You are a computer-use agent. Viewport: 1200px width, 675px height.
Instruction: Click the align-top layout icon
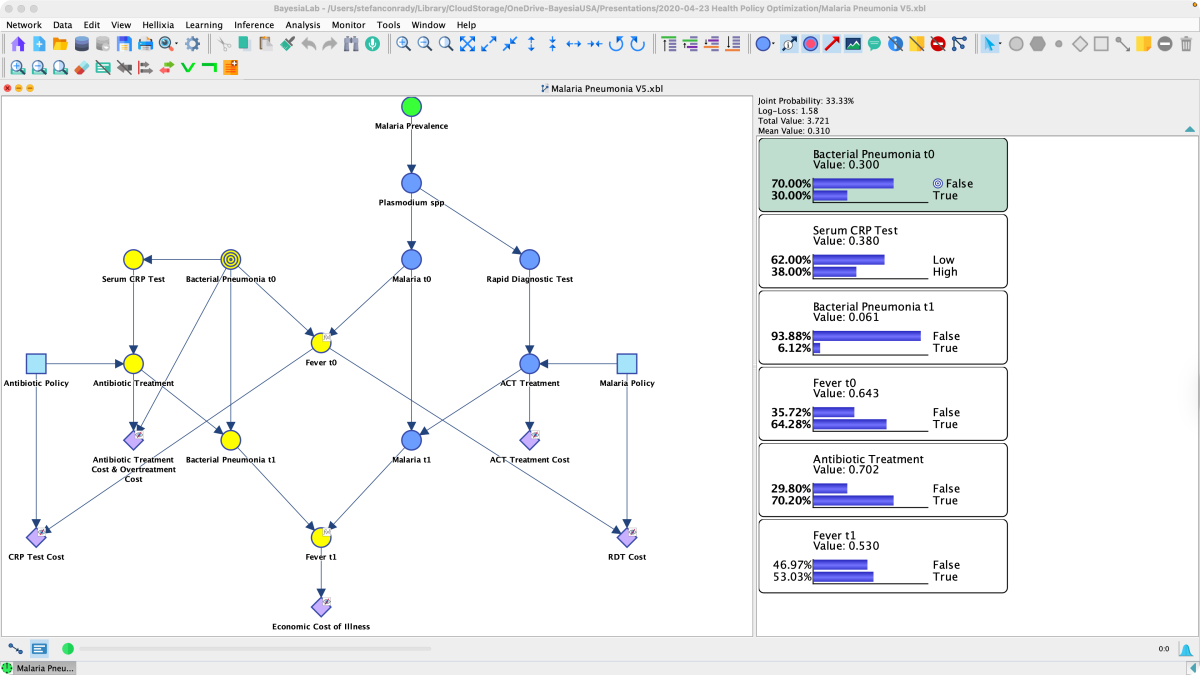tap(667, 44)
